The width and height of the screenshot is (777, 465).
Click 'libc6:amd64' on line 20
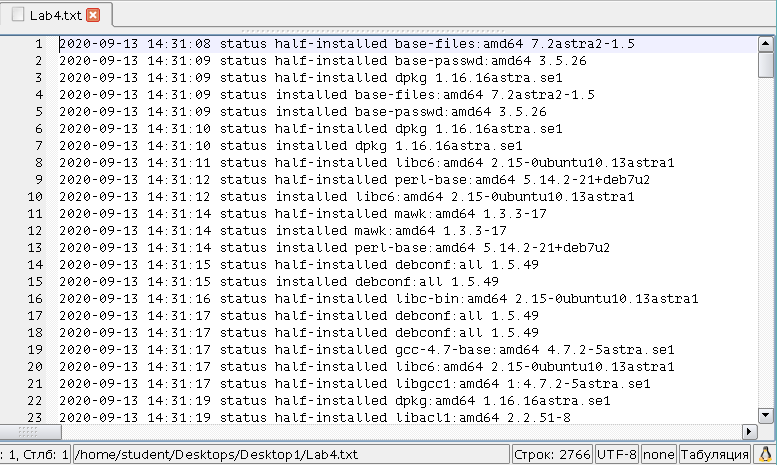[439, 366]
